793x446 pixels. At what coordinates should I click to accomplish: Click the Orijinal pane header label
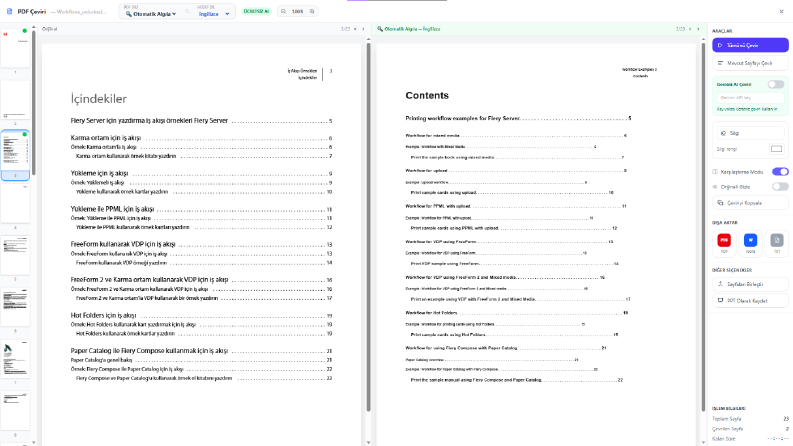(50, 29)
